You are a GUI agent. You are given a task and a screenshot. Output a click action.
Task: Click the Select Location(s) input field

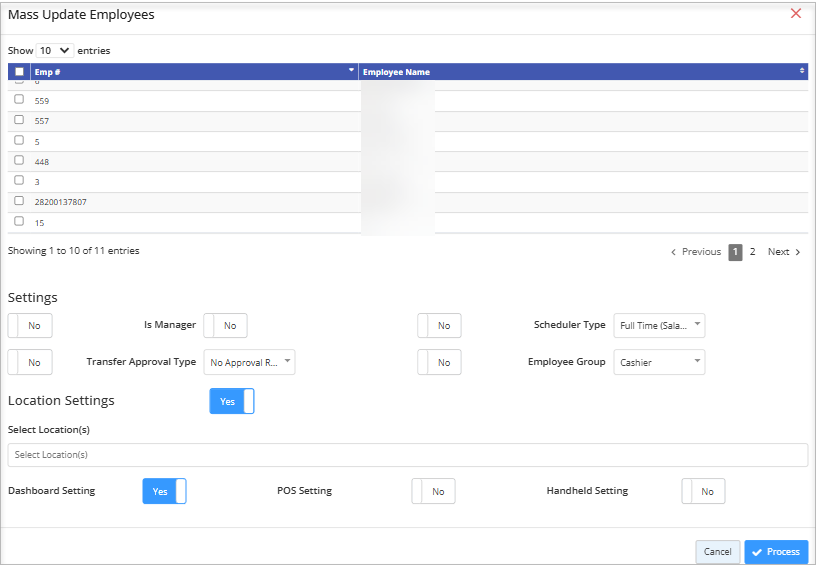click(408, 455)
